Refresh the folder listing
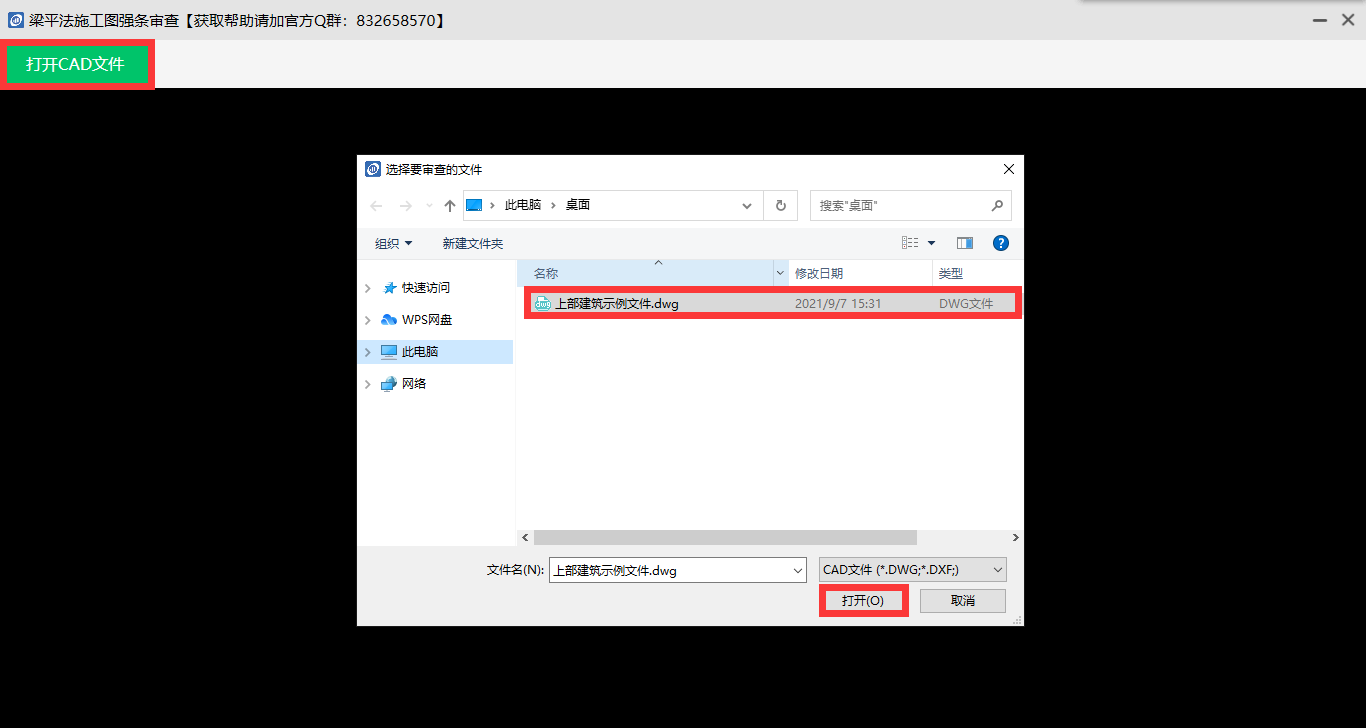This screenshot has height=728, width=1366. [780, 205]
